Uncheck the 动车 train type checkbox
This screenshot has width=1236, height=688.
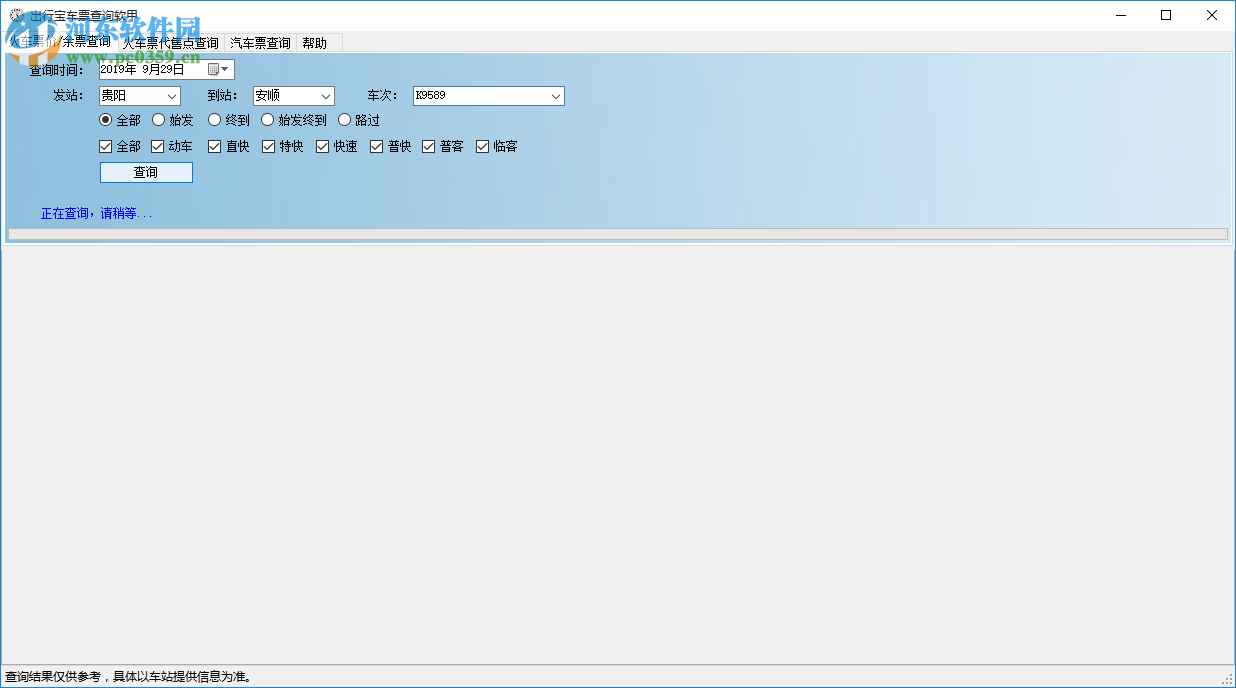[157, 146]
